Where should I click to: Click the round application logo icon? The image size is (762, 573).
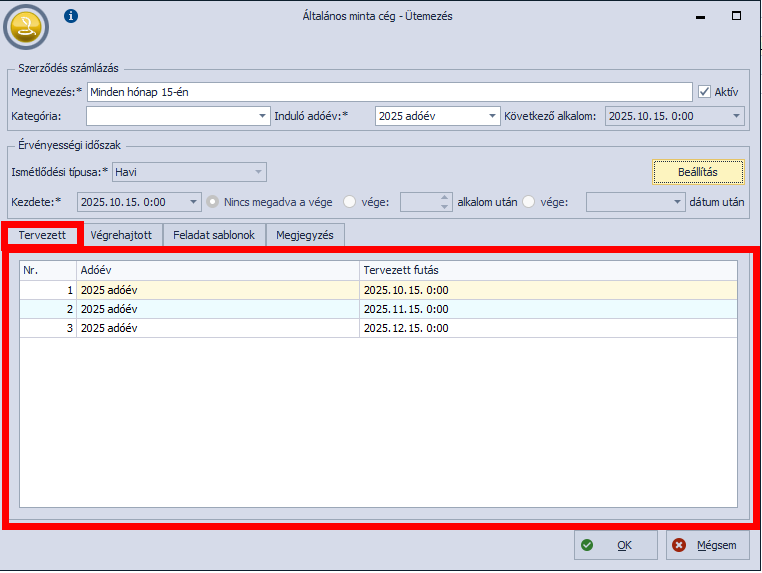(x=26, y=27)
